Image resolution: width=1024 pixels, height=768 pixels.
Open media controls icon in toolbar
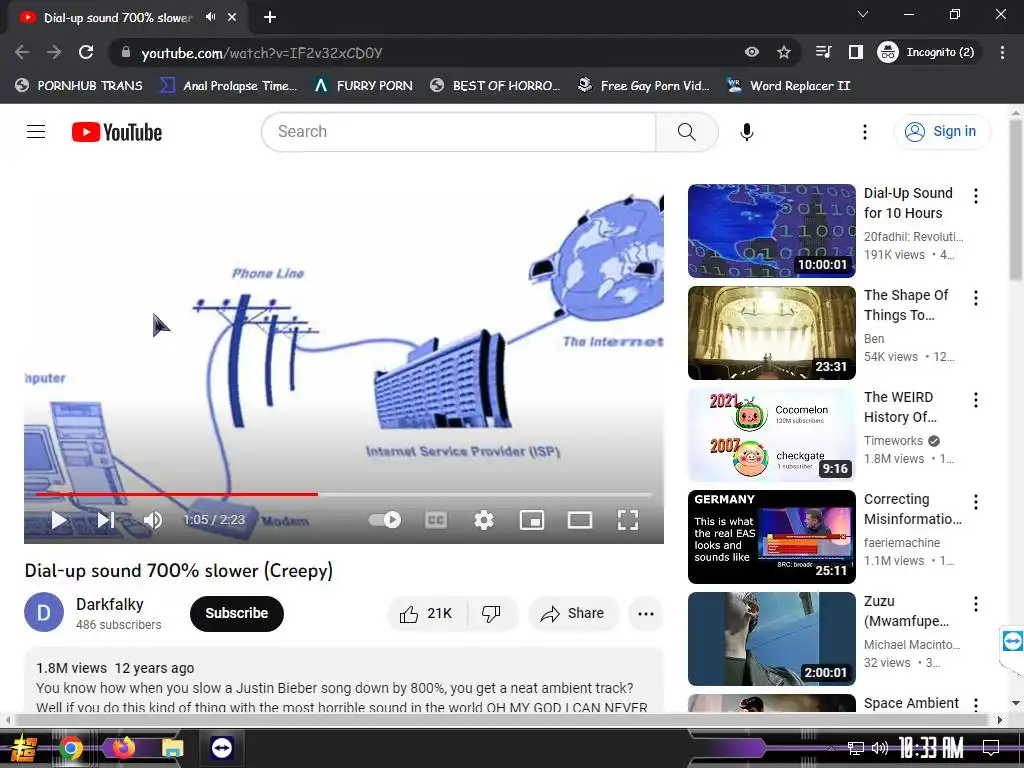[824, 52]
